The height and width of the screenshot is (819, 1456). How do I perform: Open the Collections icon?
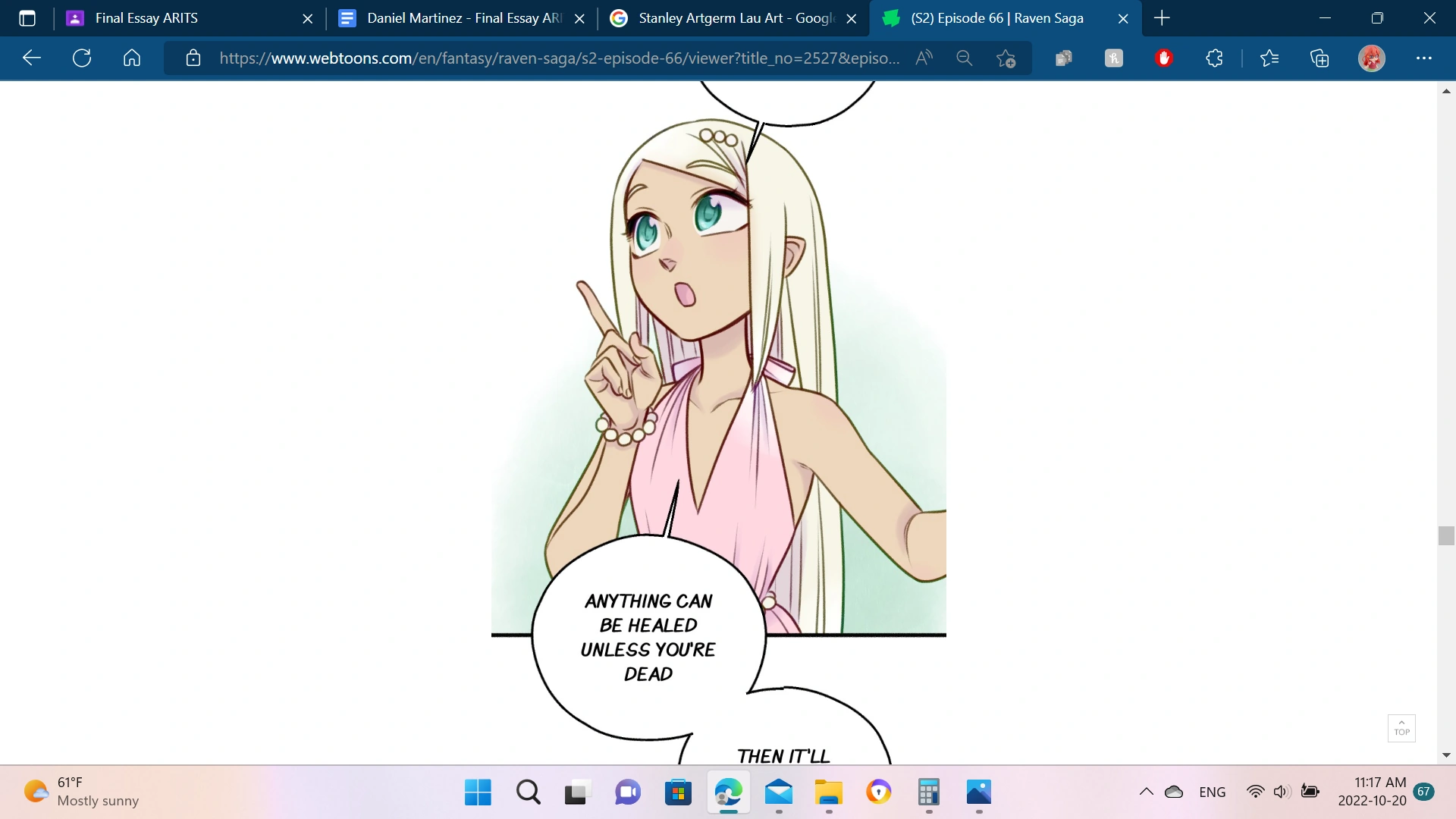(1319, 58)
